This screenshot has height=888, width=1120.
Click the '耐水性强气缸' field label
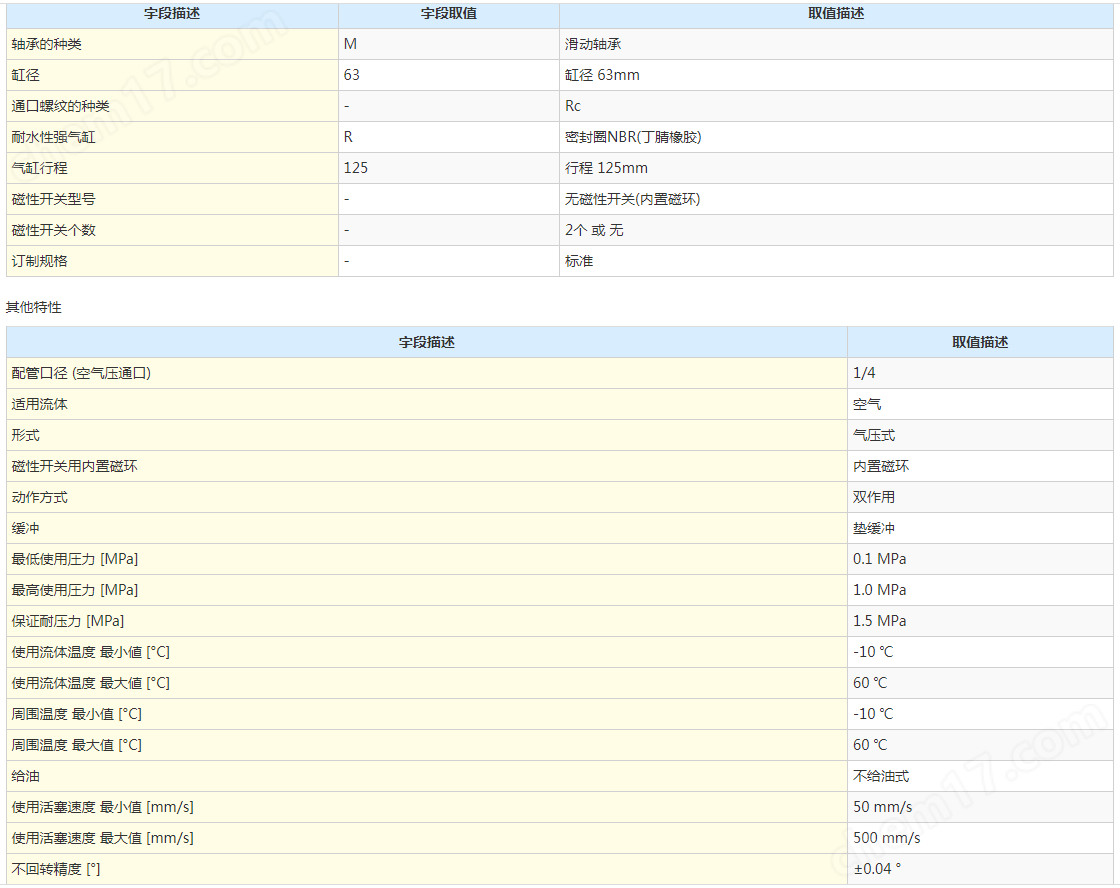pyautogui.click(x=172, y=137)
